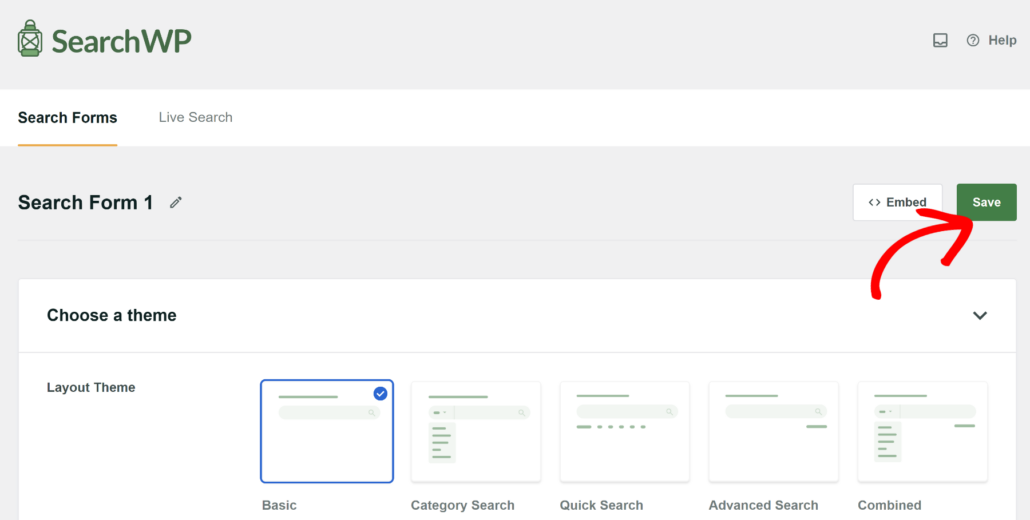Select the Combined theme thumbnail

[922, 431]
